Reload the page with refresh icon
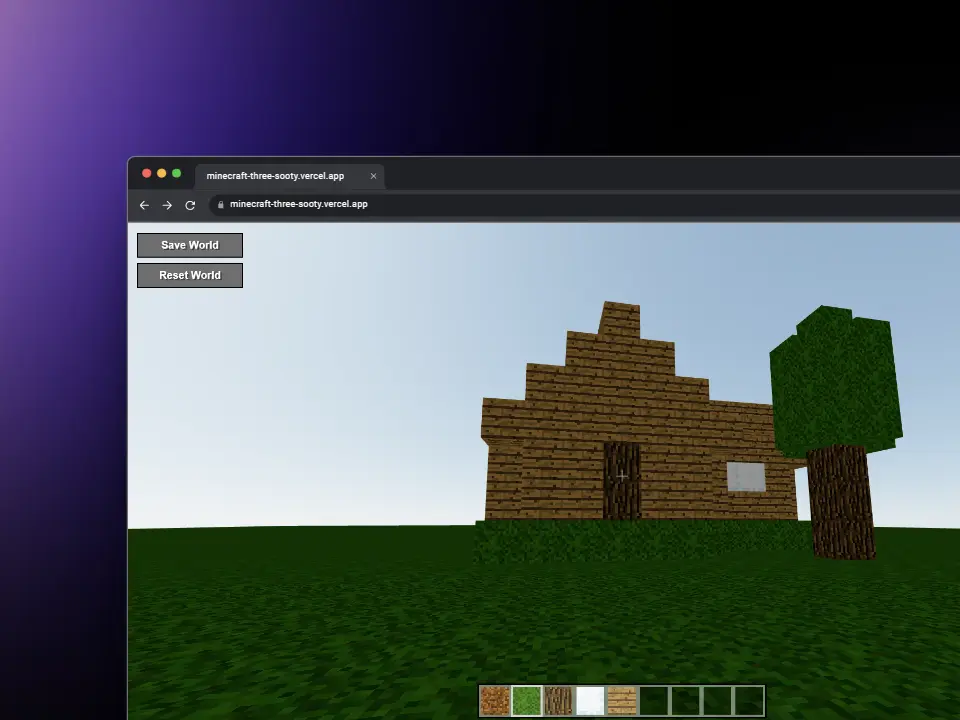The height and width of the screenshot is (720, 960). pyautogui.click(x=190, y=205)
